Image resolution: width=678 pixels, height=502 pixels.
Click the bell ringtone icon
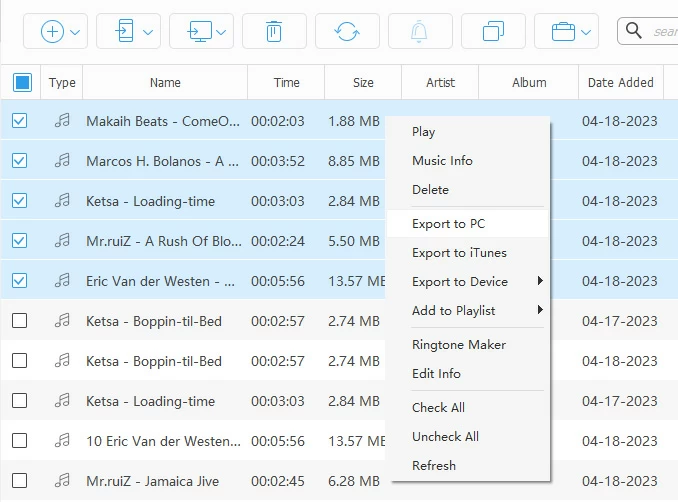point(420,31)
